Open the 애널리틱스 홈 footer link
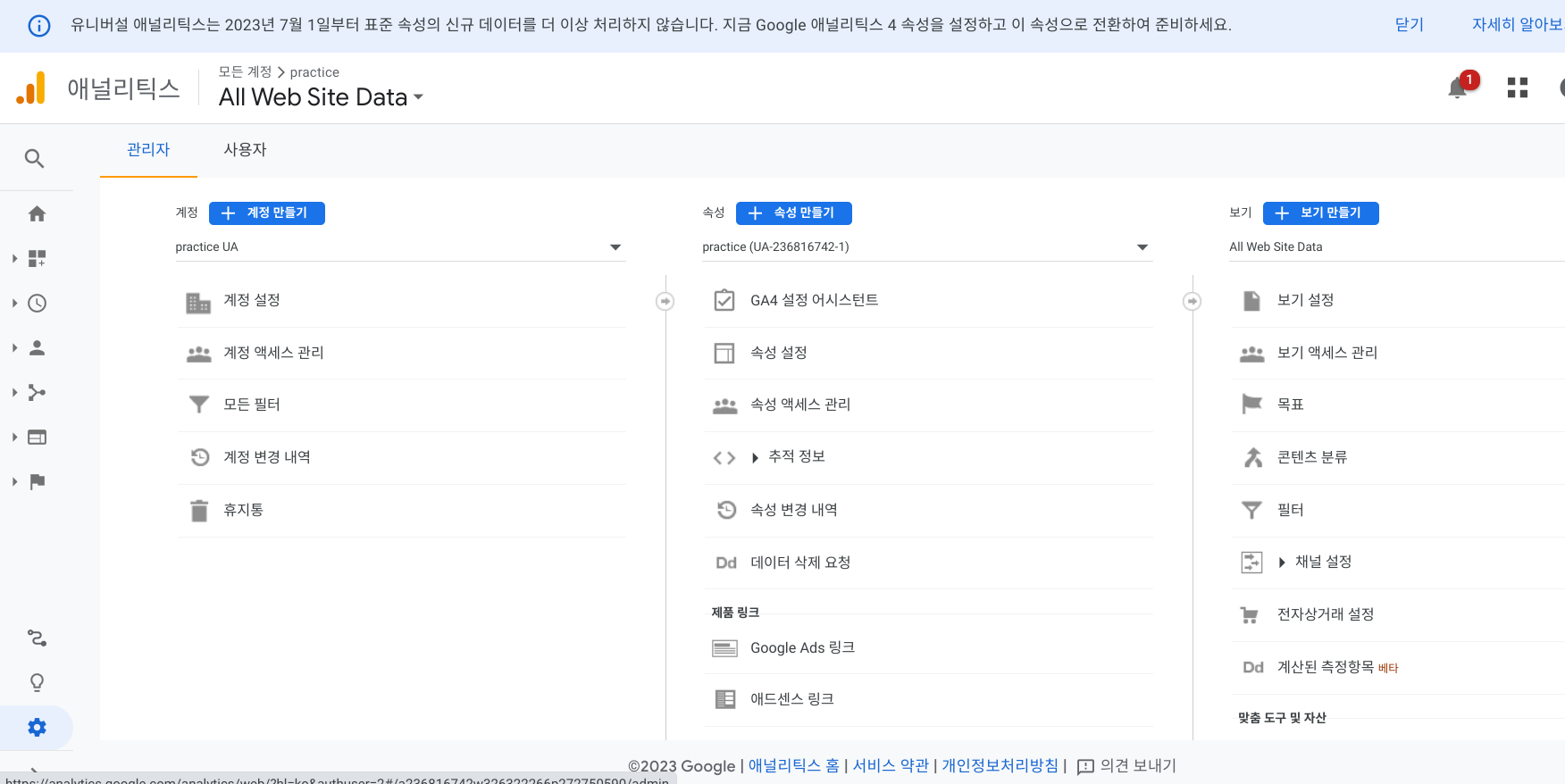The image size is (1565, 784). pos(793,766)
